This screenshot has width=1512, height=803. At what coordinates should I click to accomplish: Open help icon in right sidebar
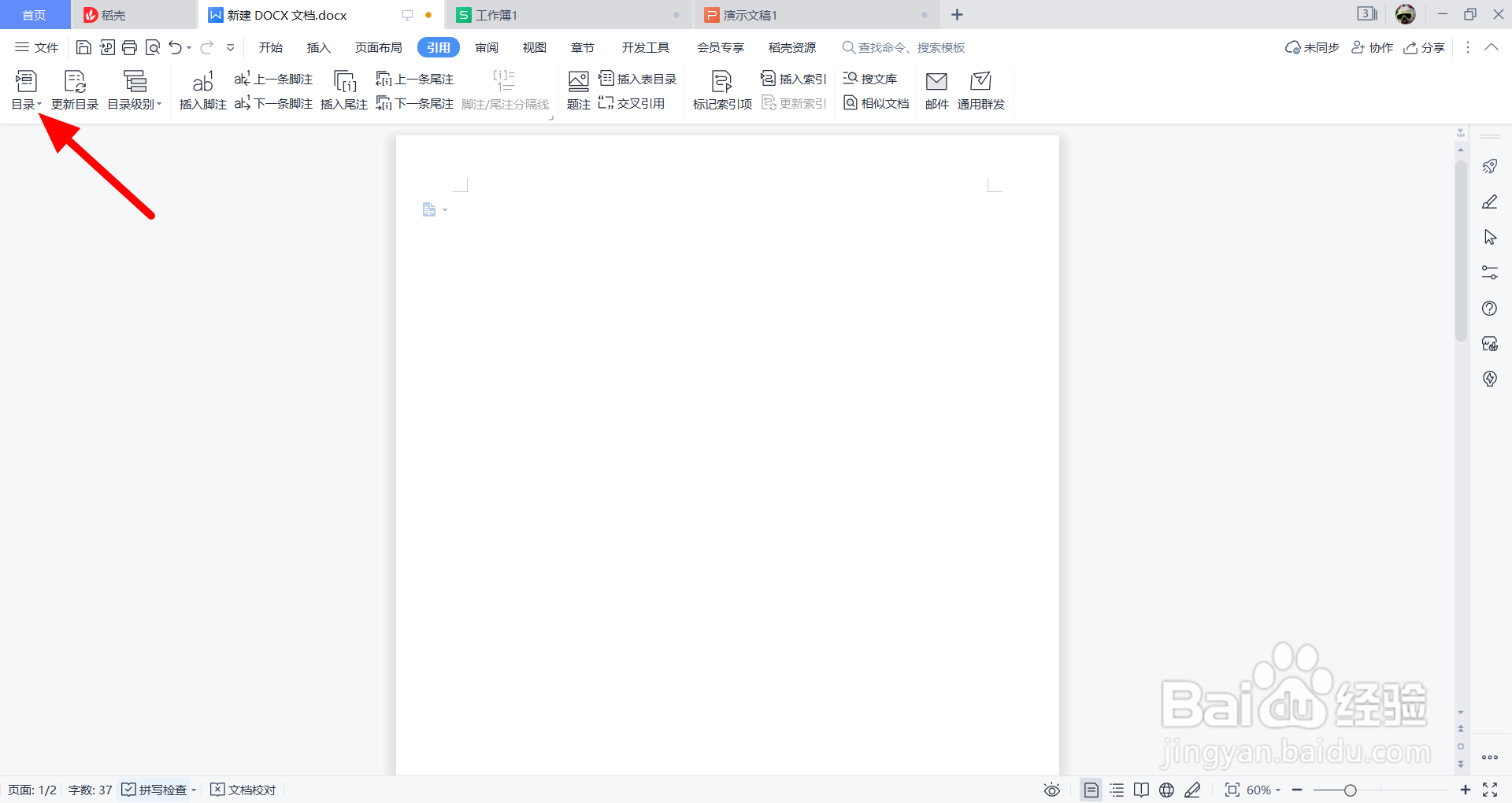pos(1489,308)
